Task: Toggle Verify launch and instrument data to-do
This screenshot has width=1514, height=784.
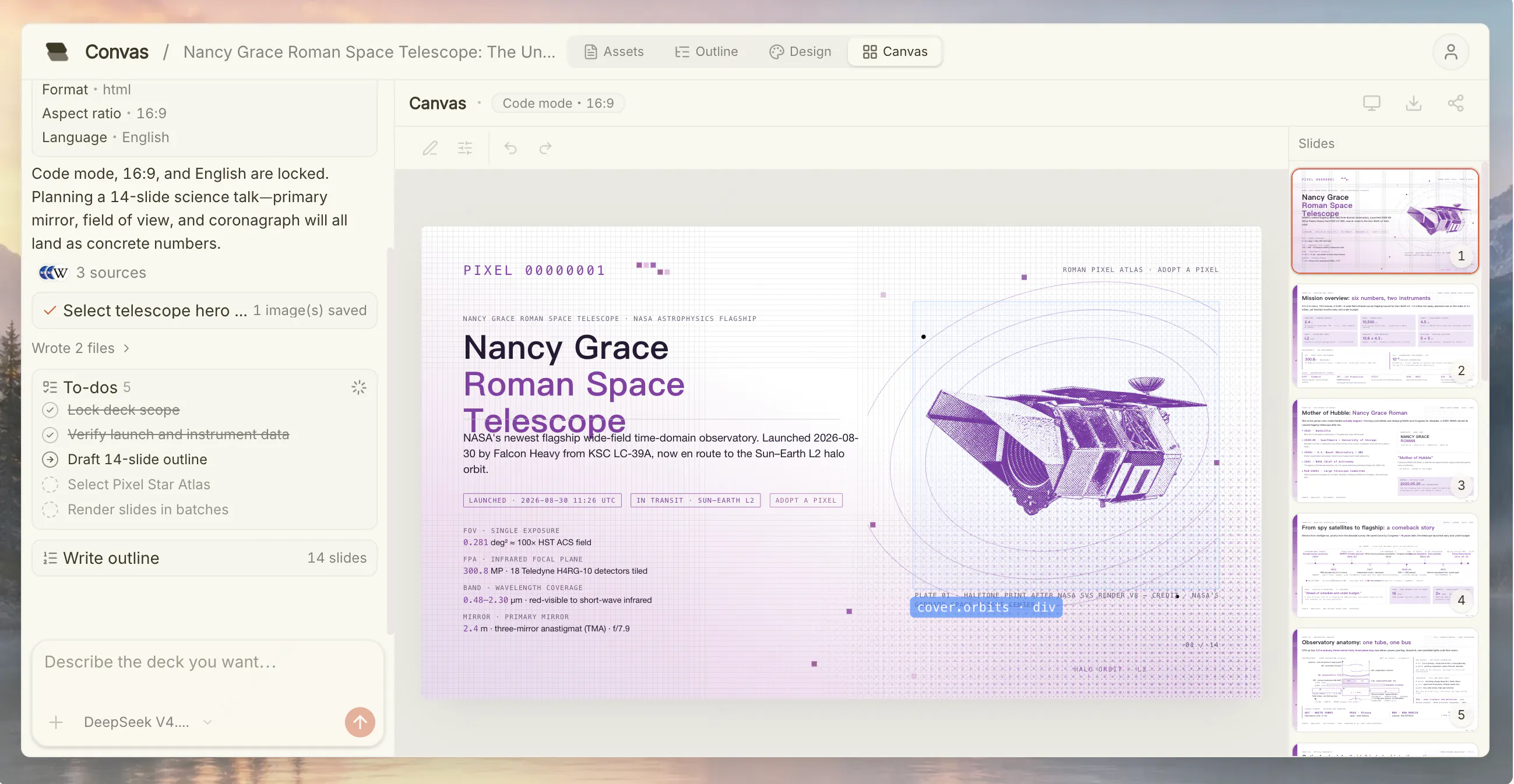Action: click(x=50, y=435)
